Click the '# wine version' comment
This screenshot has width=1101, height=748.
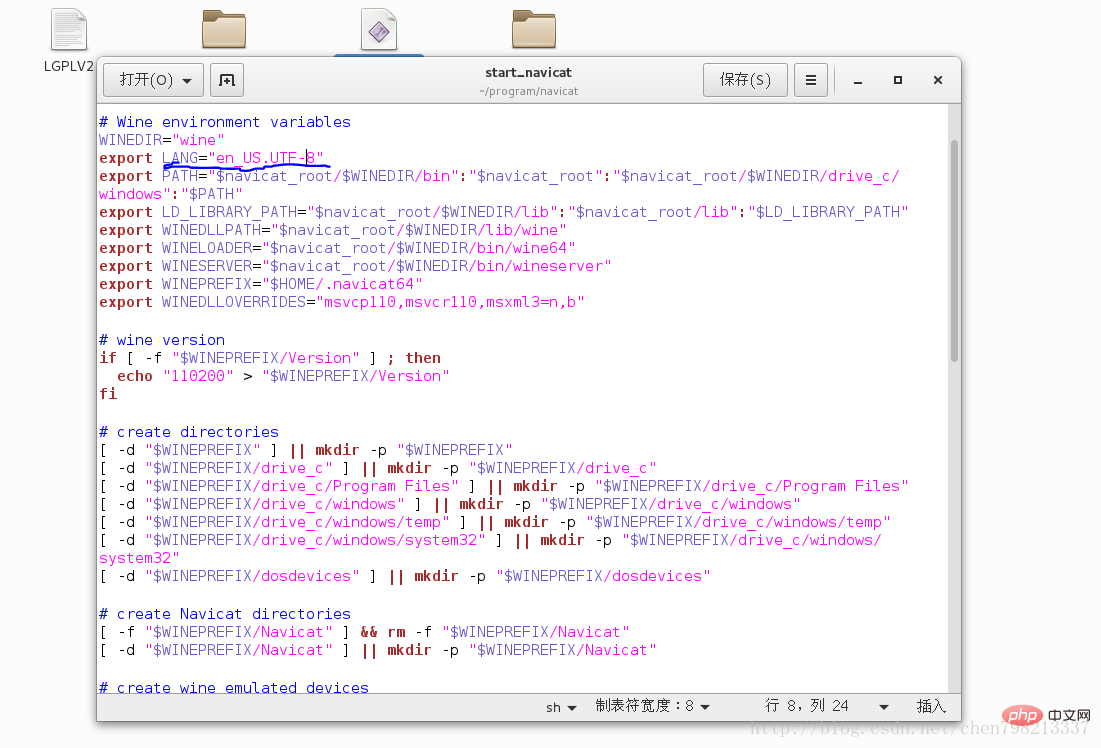[x=162, y=340]
